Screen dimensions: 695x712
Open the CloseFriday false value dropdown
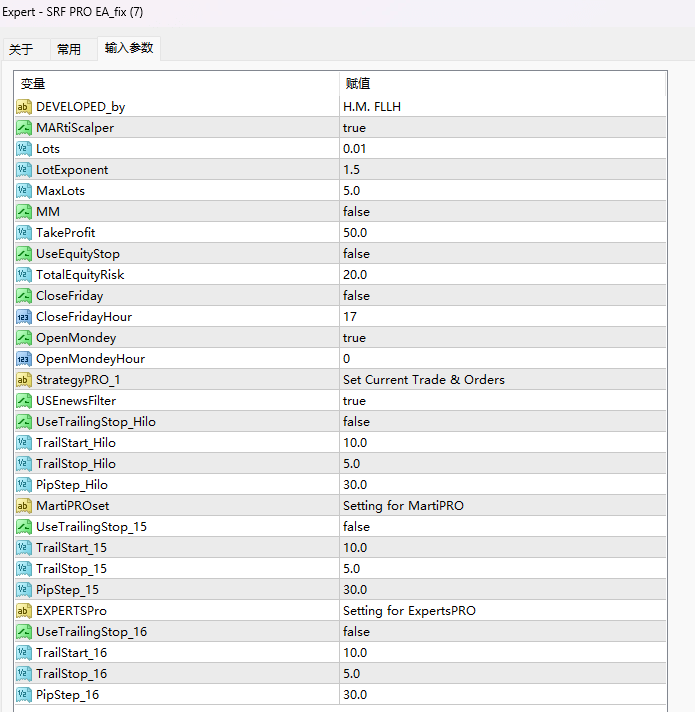[503, 296]
